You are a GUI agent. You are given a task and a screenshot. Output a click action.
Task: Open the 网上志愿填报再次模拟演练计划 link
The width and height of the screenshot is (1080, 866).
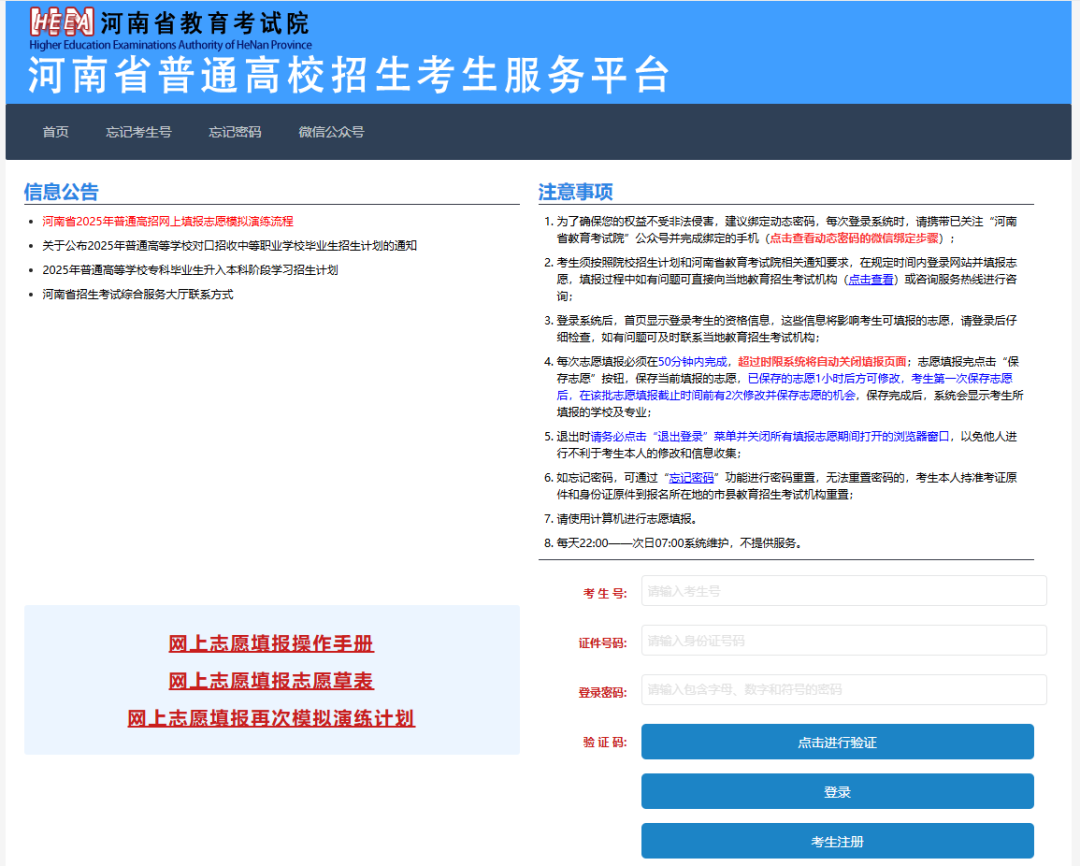(x=271, y=719)
